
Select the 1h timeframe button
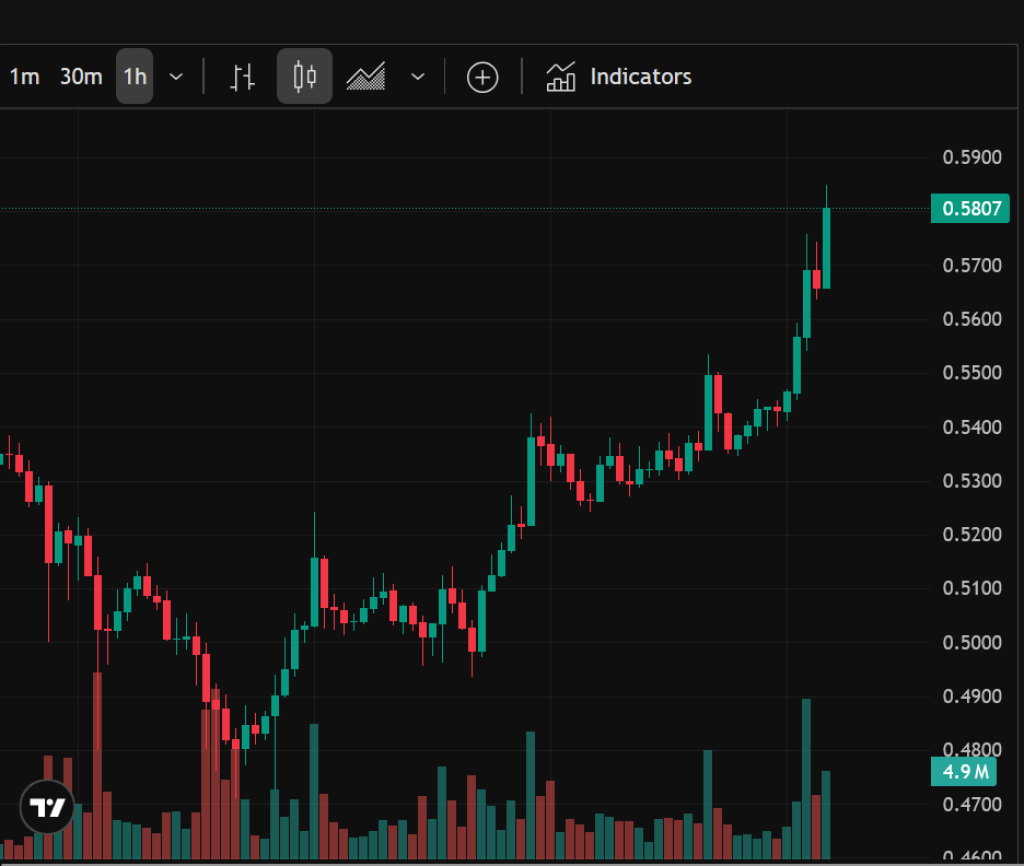coord(135,77)
